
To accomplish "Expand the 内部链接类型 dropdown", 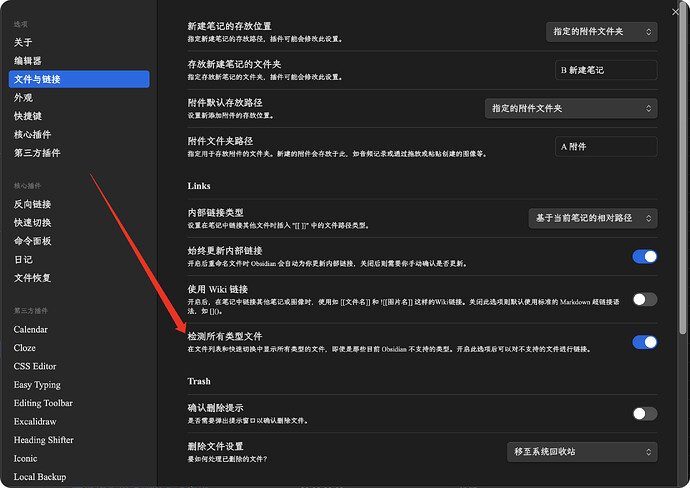I will 592,217.
